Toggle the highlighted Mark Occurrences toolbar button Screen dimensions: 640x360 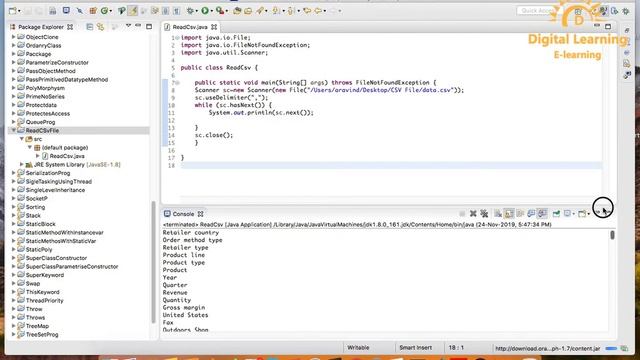click(x=133, y=11)
